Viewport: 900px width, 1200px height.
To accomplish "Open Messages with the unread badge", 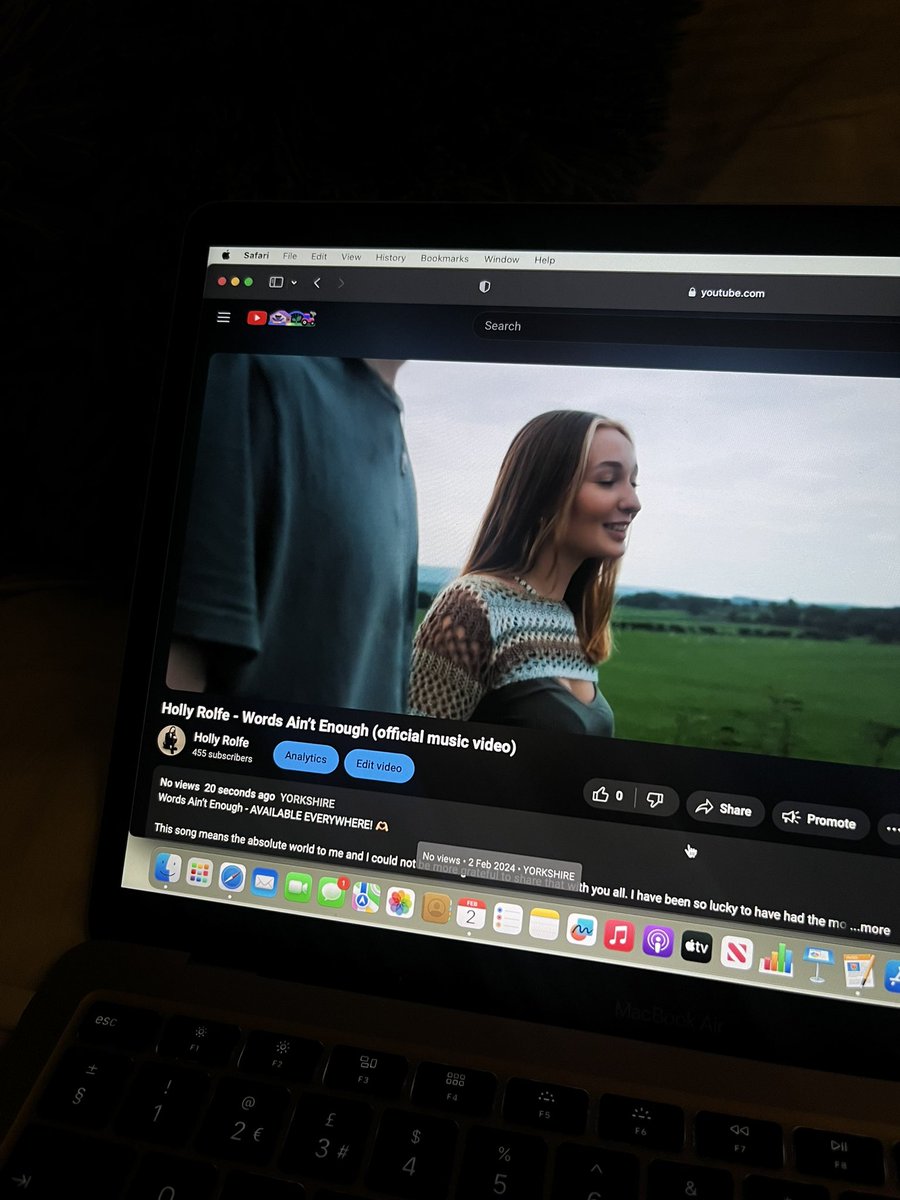I will point(331,891).
